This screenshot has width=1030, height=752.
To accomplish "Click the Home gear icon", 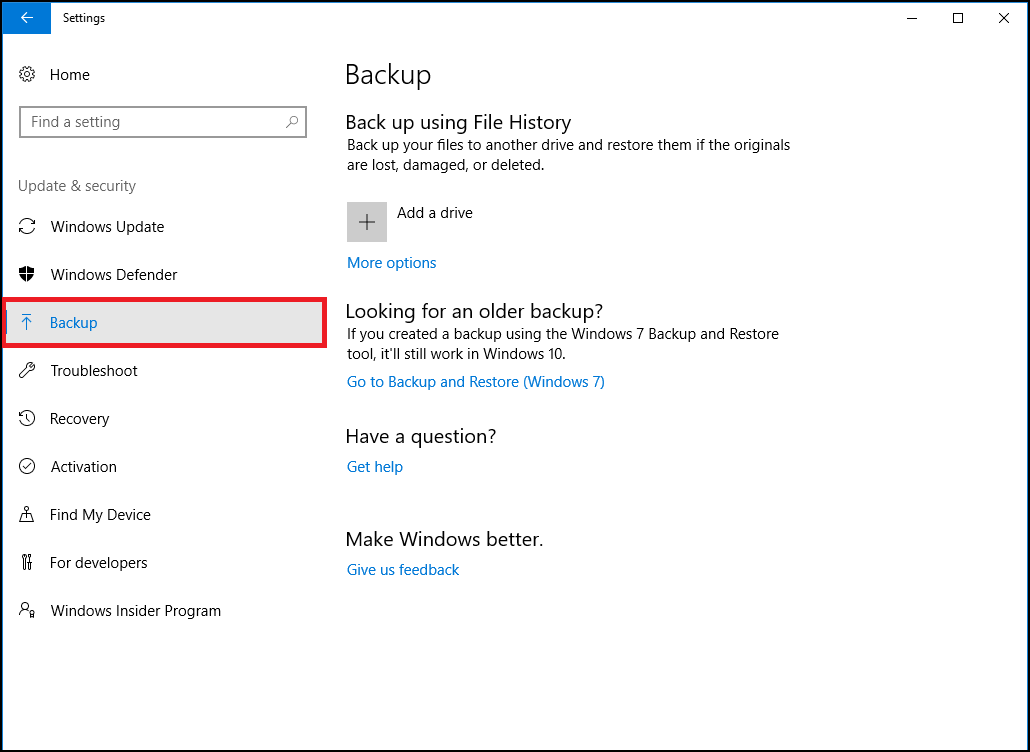I will 28,75.
